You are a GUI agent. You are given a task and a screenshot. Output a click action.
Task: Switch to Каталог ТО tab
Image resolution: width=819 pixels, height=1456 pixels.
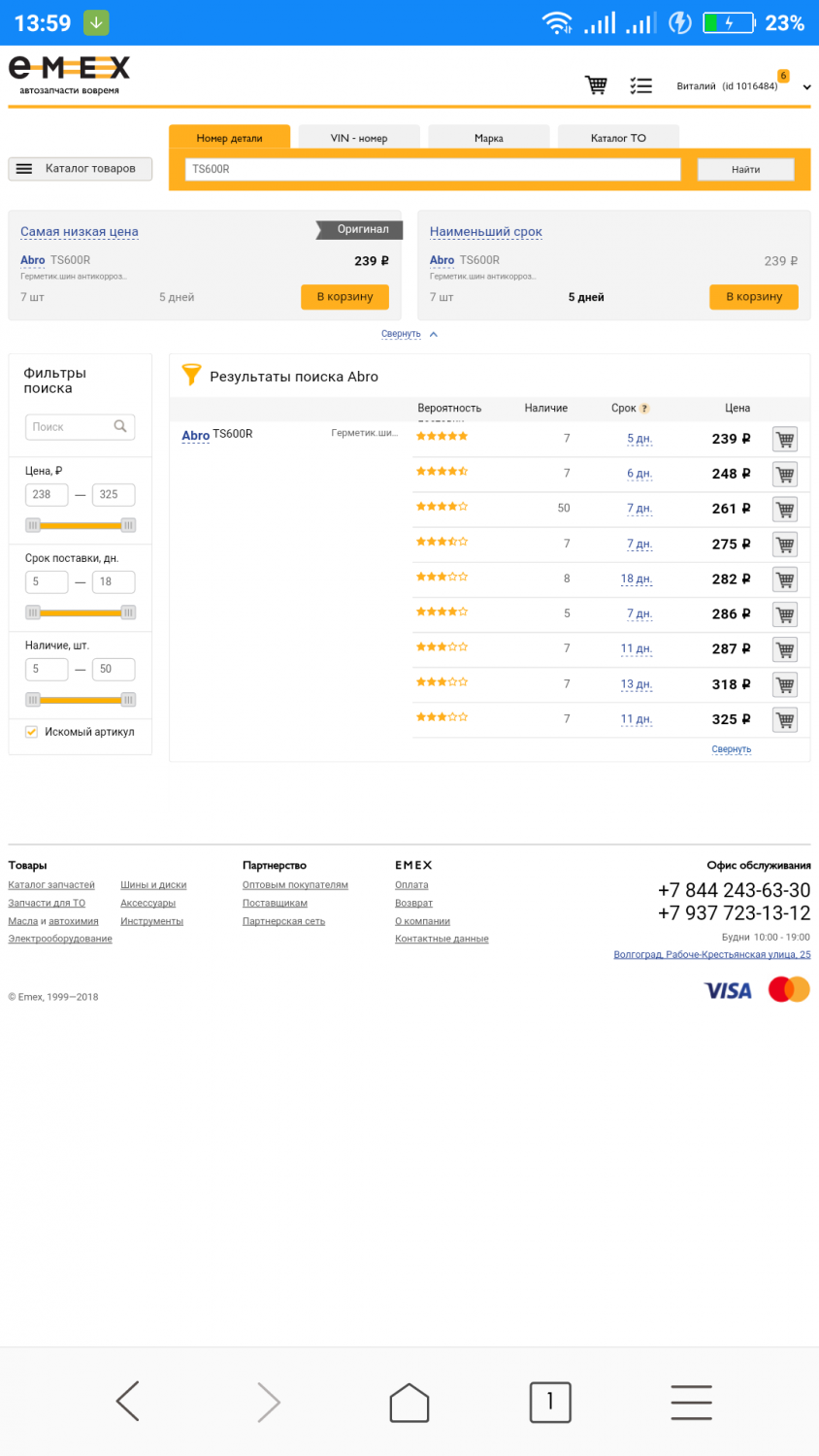pos(618,138)
